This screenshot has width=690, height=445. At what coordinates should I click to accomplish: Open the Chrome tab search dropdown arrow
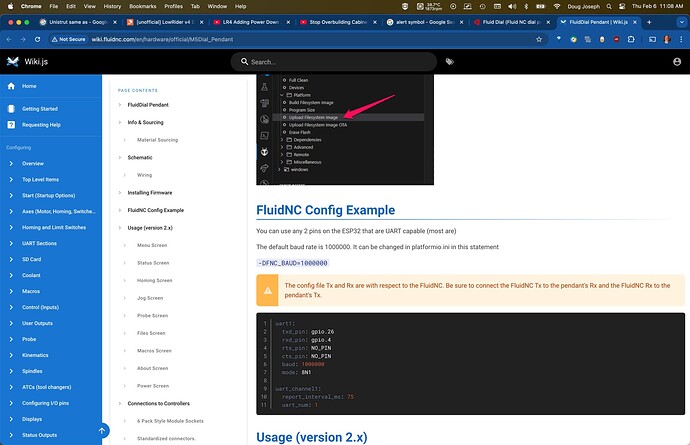[x=681, y=22]
